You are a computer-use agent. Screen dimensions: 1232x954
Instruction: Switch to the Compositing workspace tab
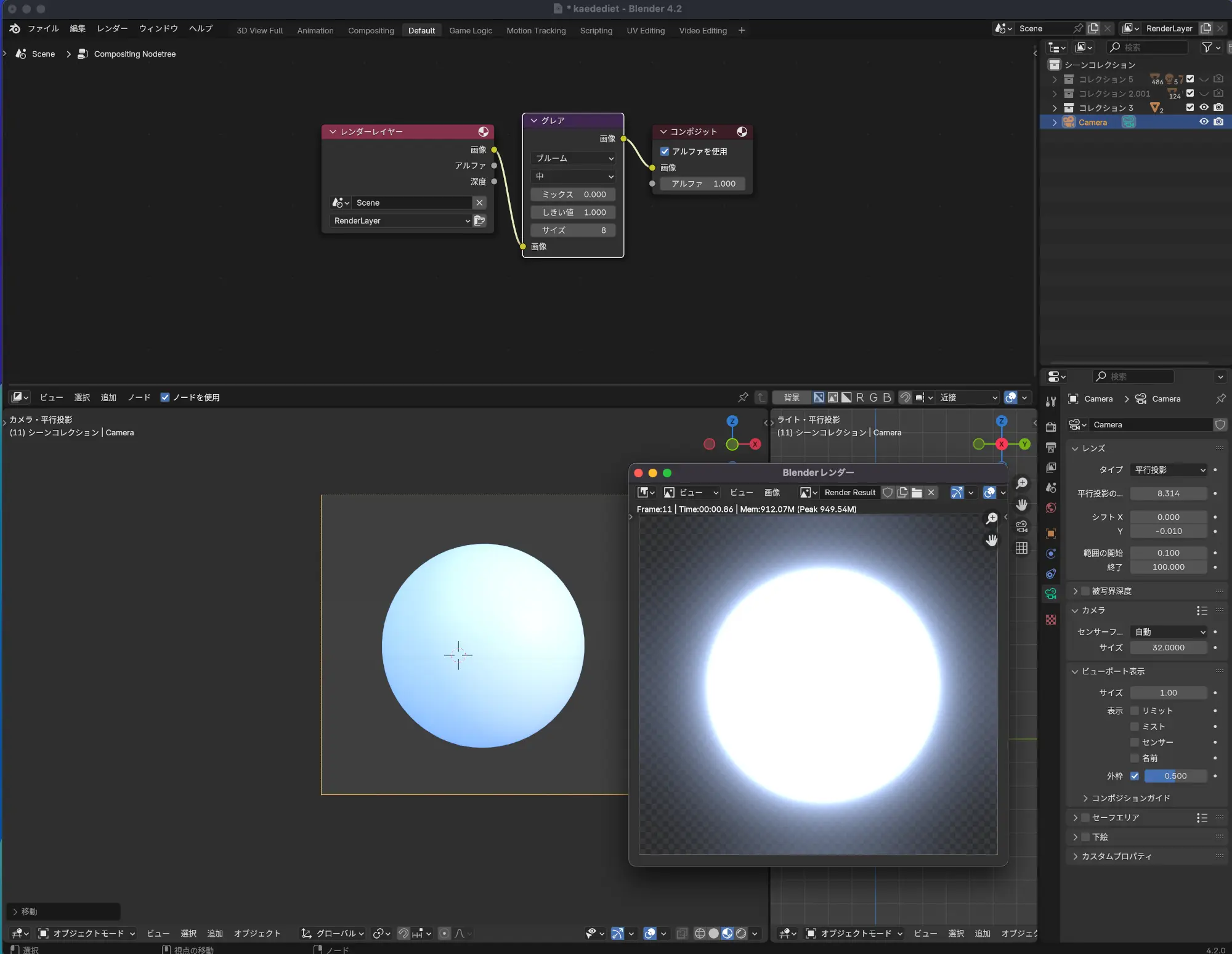coord(371,30)
